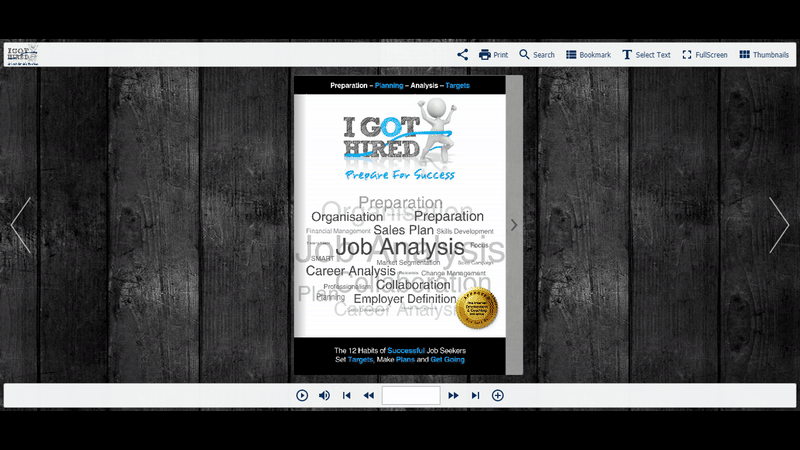This screenshot has height=450, width=800.
Task: Zoom in with the plus icon
Action: coord(497,395)
